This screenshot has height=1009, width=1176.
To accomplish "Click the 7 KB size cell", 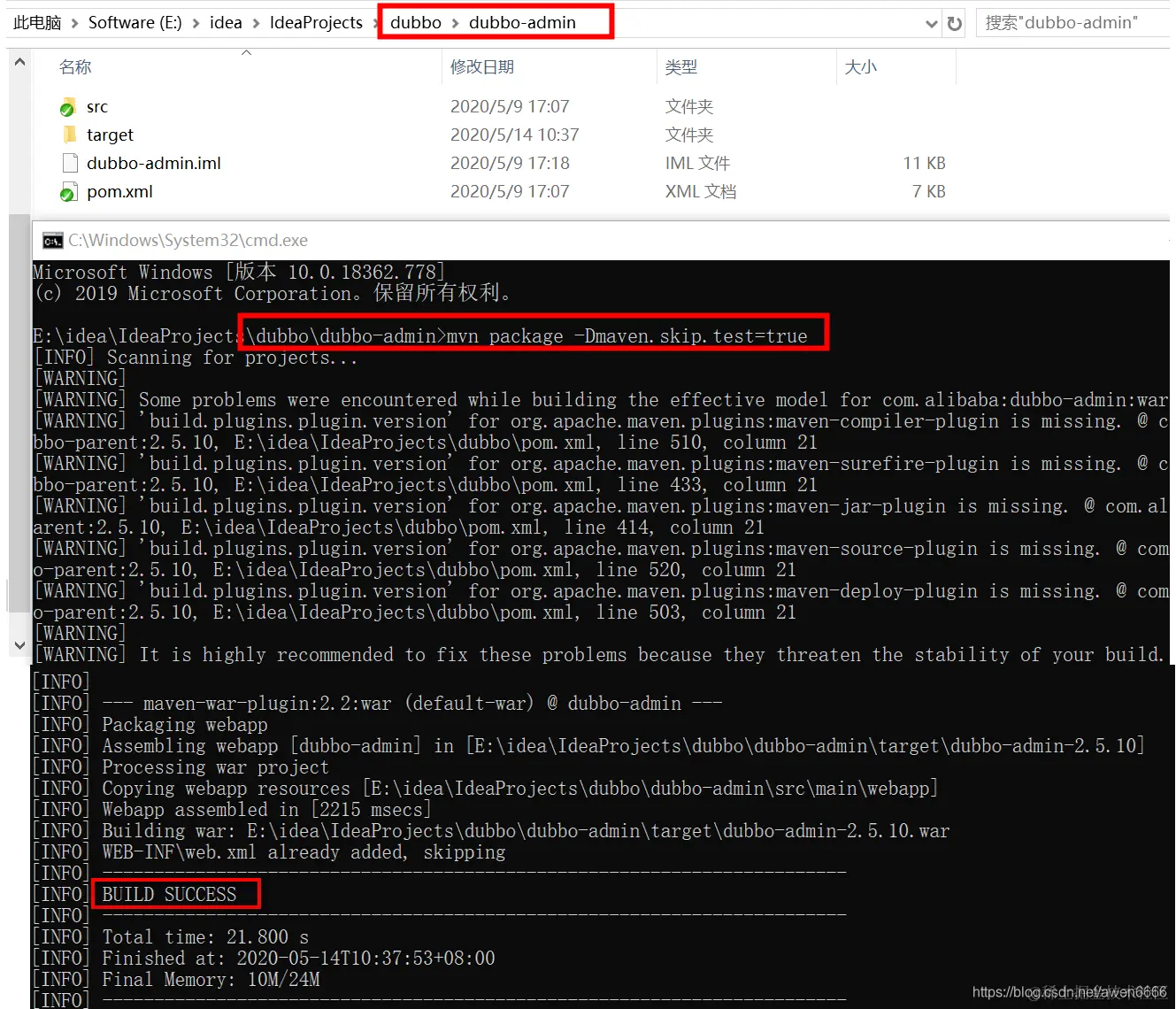I will coord(929,192).
